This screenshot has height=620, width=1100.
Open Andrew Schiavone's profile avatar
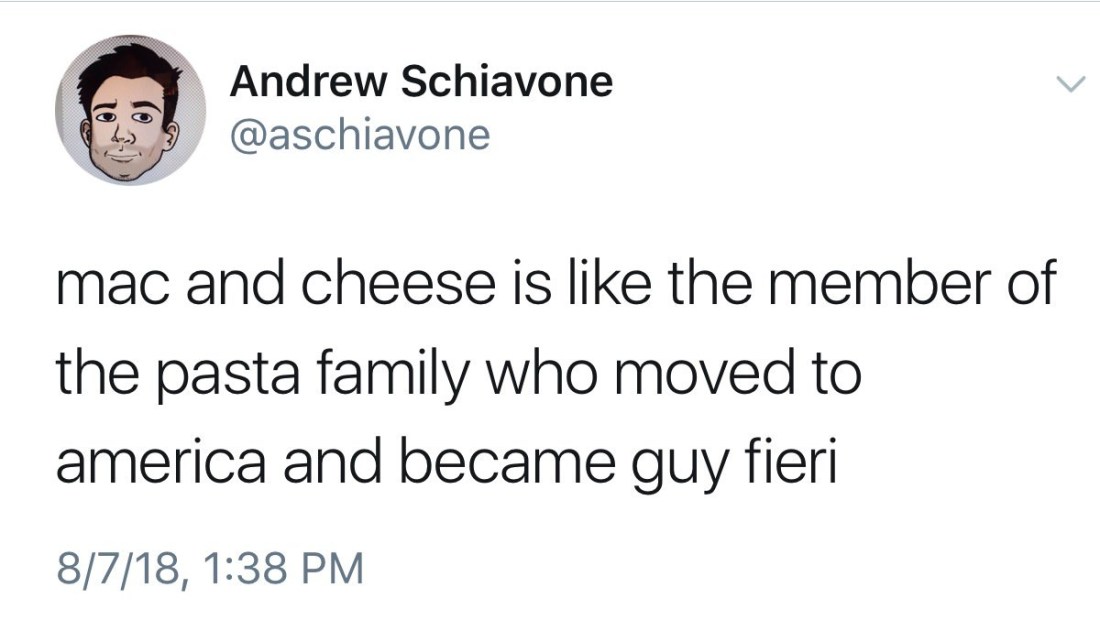130,110
